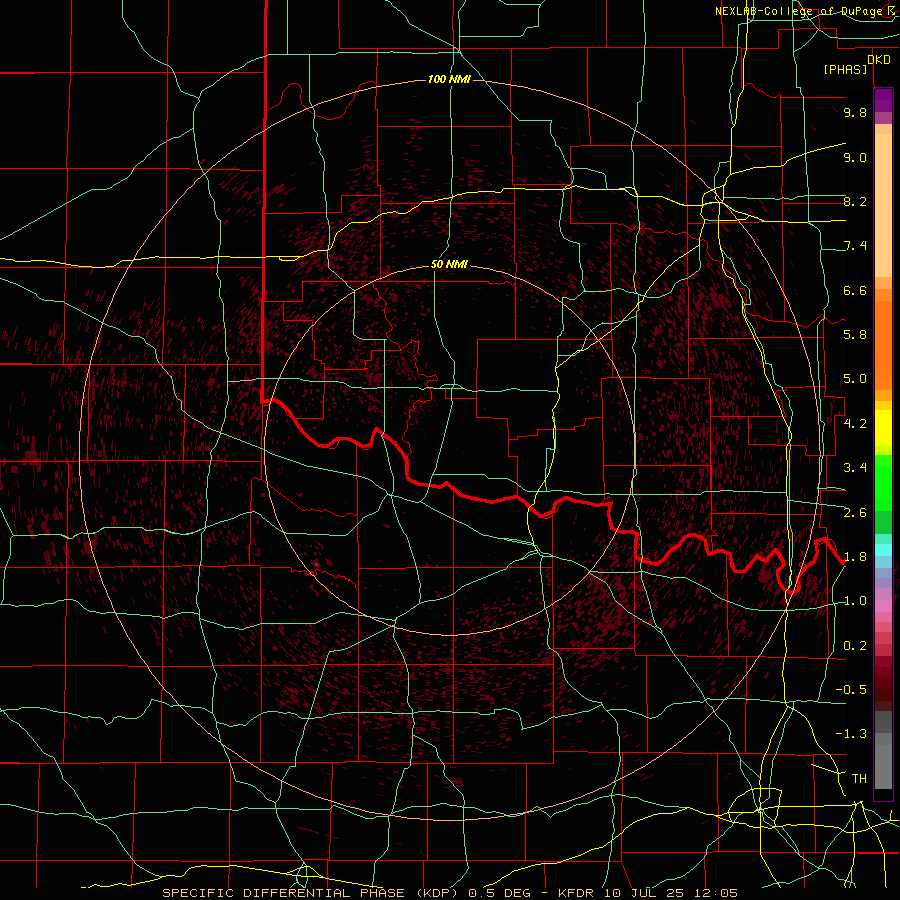Click the [PHAS] legend unit label
900x900 pixels.
[845, 69]
